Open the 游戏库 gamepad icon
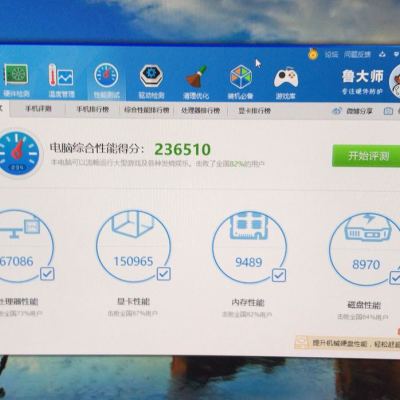400x400 pixels. pyautogui.click(x=286, y=83)
